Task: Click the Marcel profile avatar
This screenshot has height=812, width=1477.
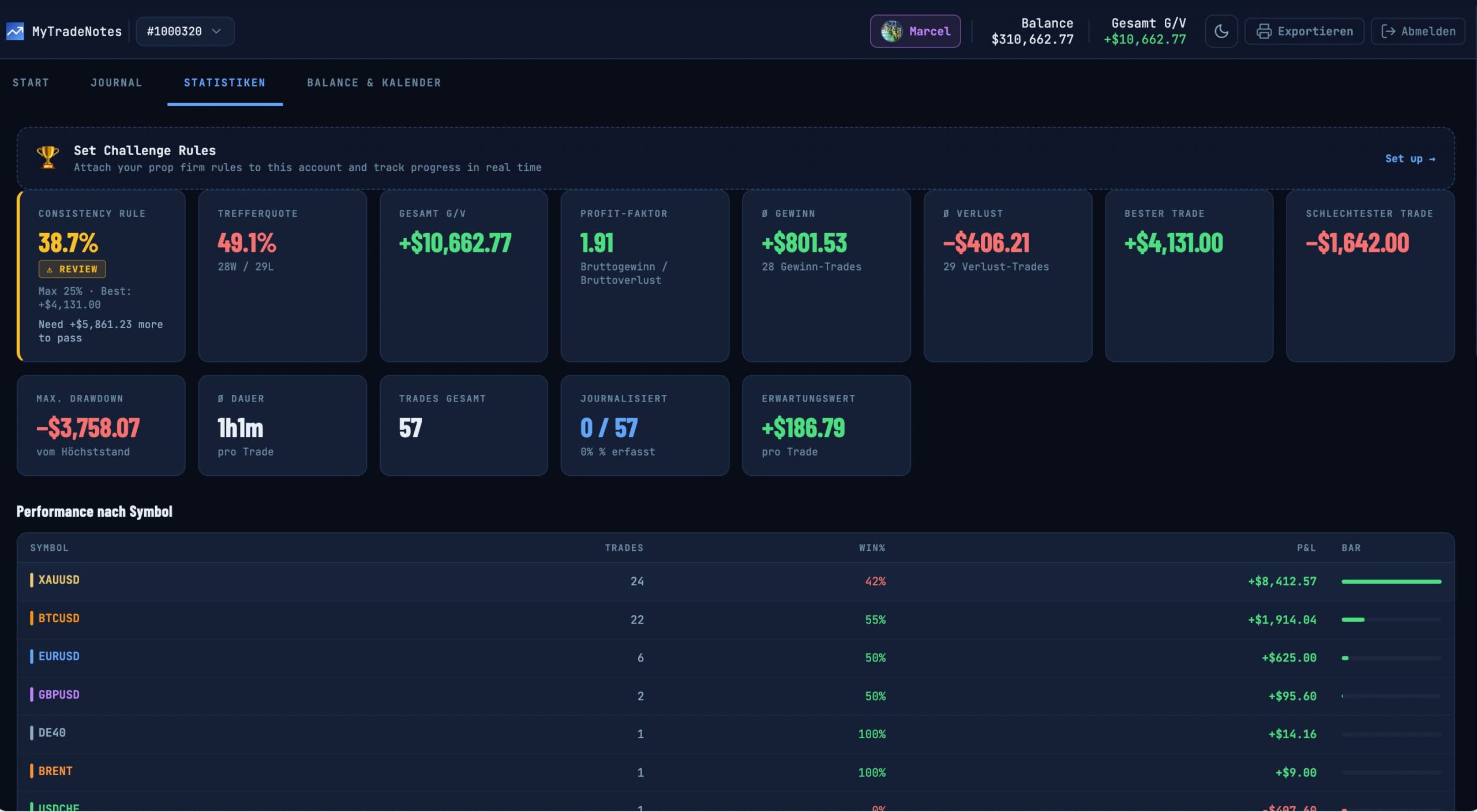Action: (891, 31)
